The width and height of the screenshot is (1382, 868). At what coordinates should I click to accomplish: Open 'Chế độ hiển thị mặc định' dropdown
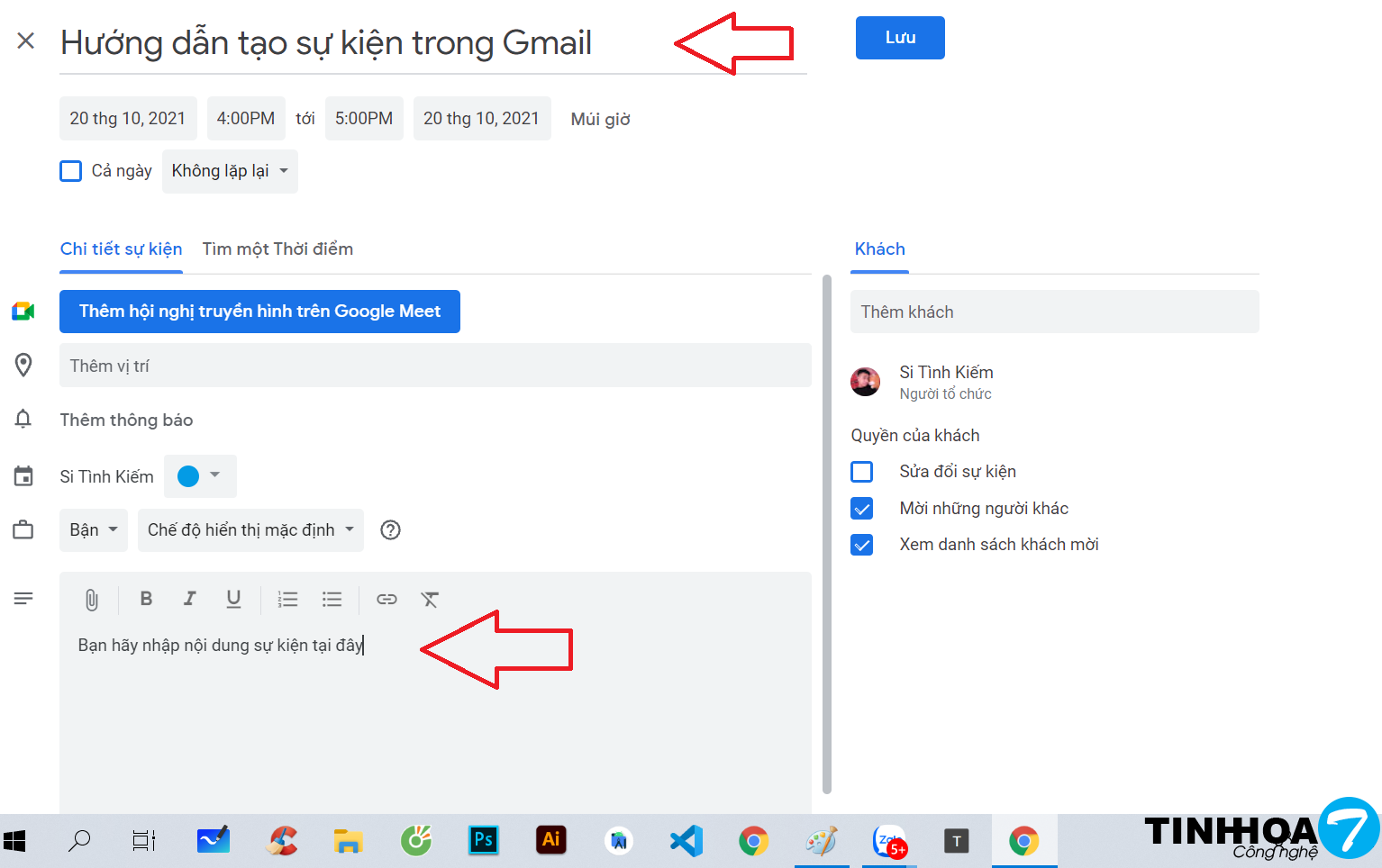(250, 530)
